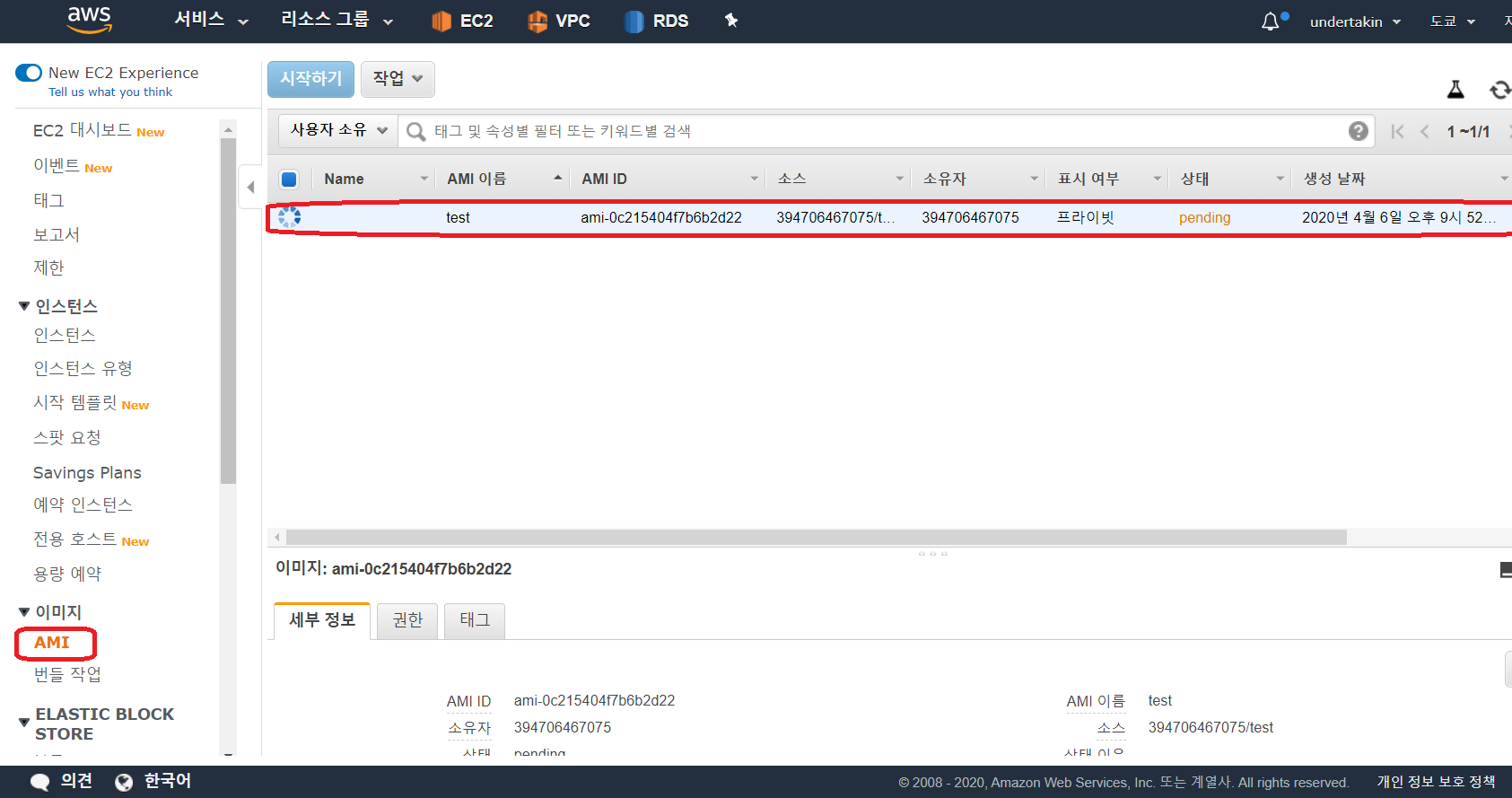The image size is (1512, 798).
Task: Open the 도쿄 region dropdown
Action: tap(1452, 22)
